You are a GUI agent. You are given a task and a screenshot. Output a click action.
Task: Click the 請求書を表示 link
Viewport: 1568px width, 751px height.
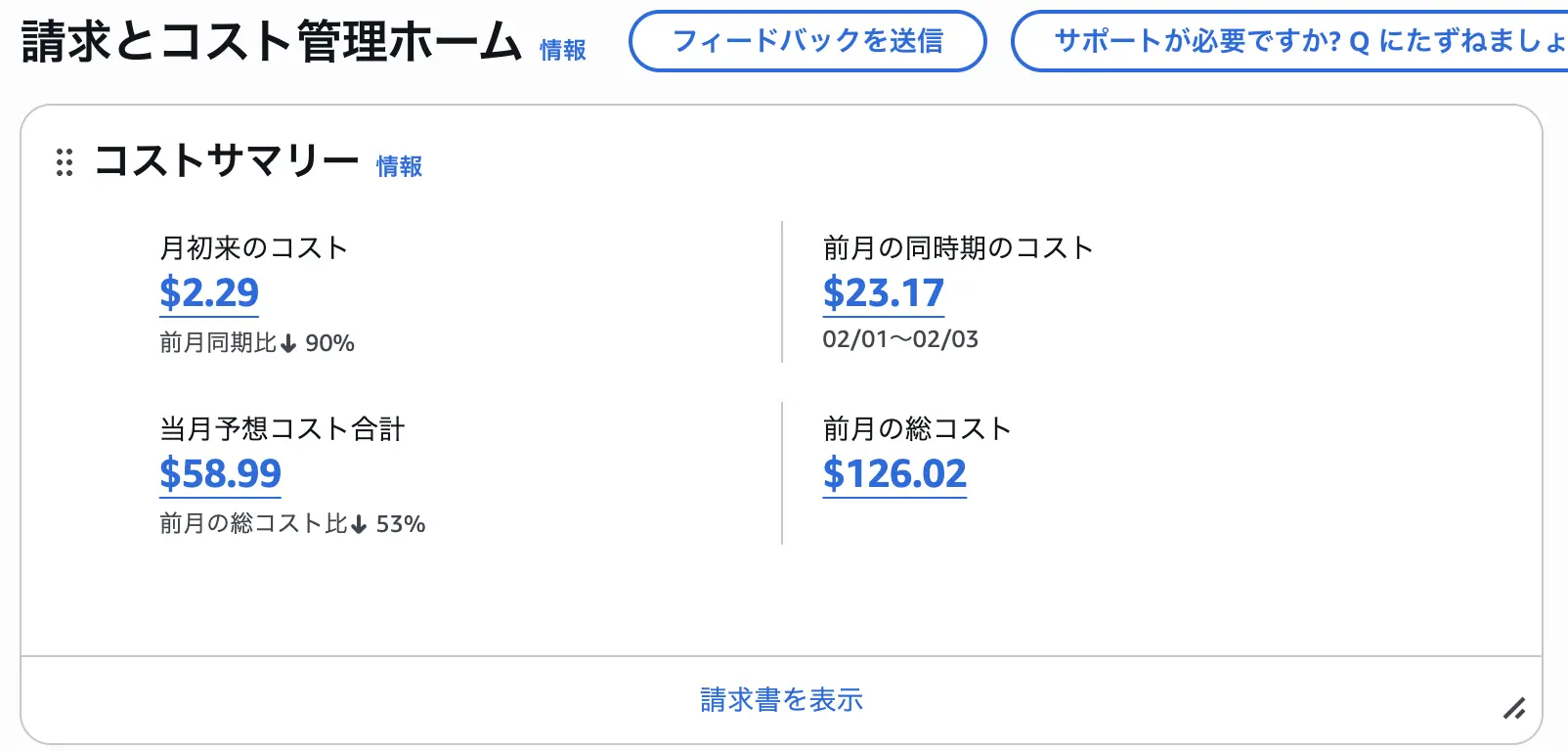coord(781,699)
